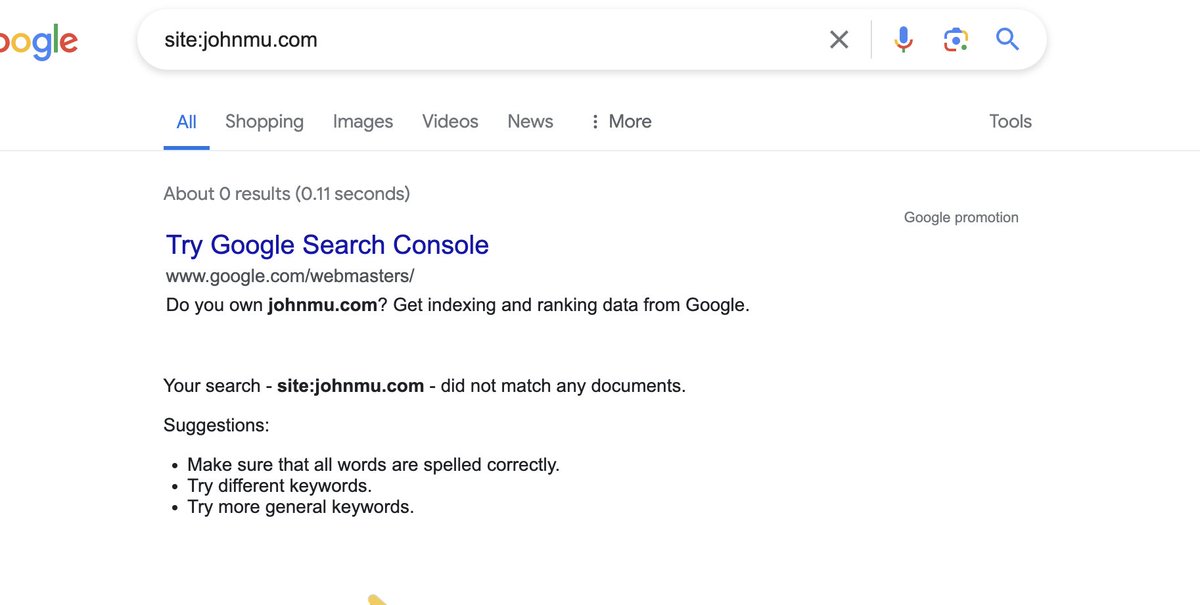Switch to the Videos tab

coord(450,122)
